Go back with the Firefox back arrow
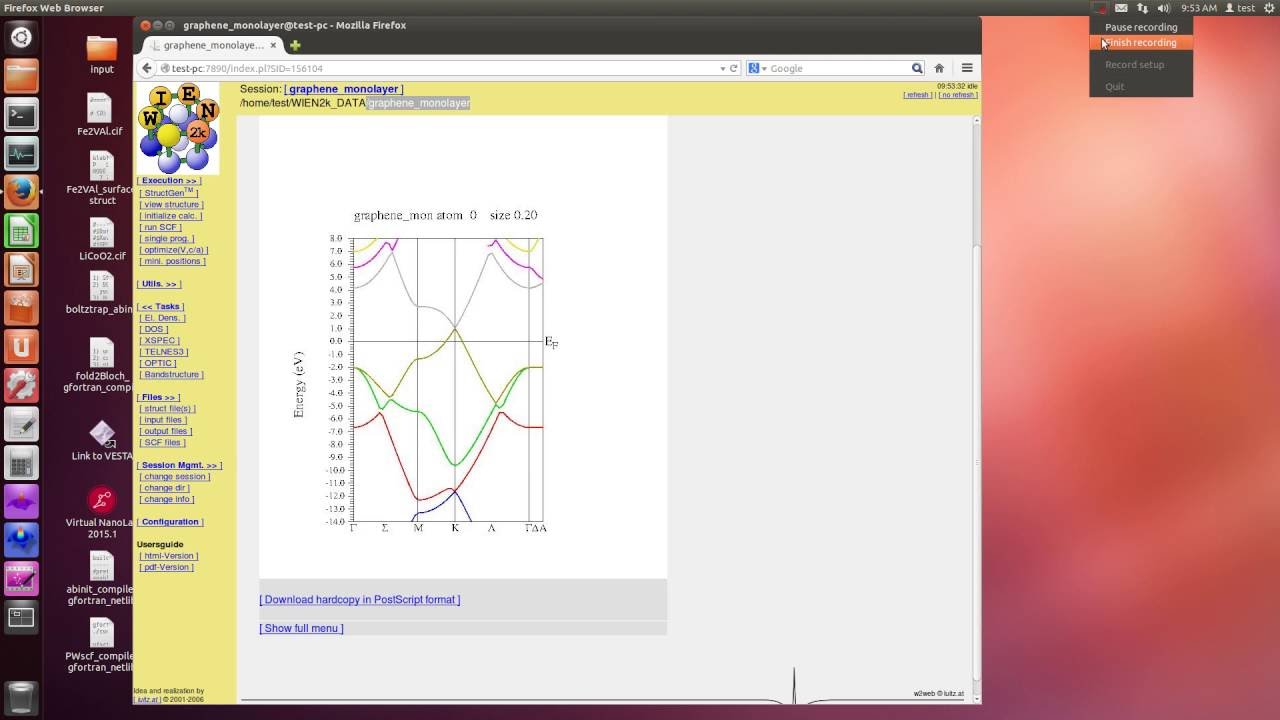The width and height of the screenshot is (1280, 720). click(x=147, y=68)
